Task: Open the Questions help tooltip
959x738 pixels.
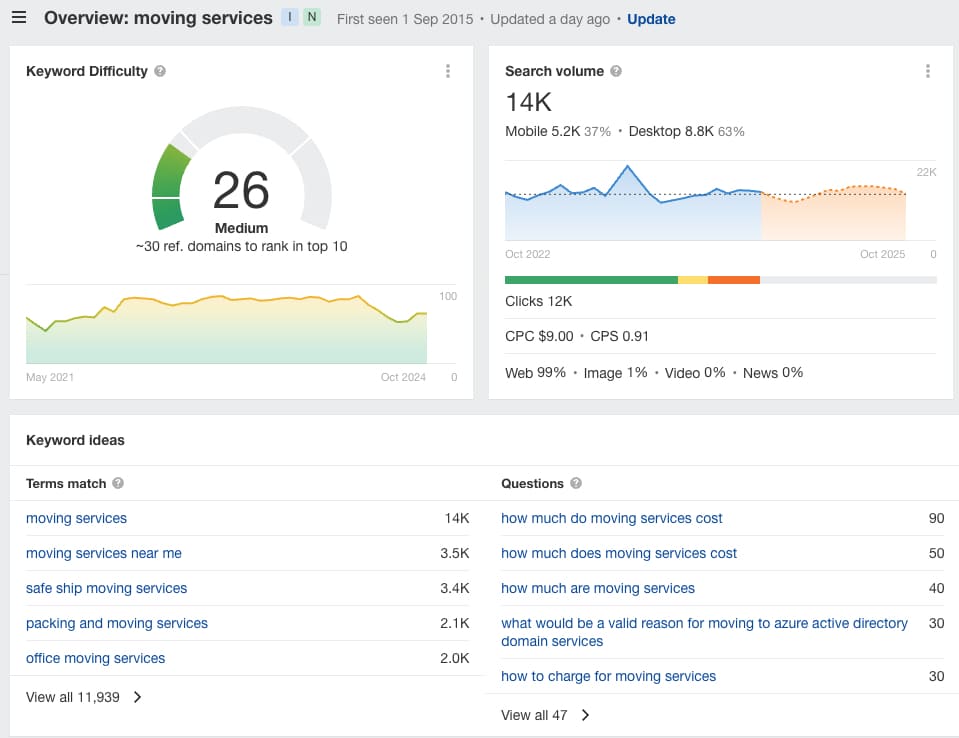Action: (x=576, y=483)
